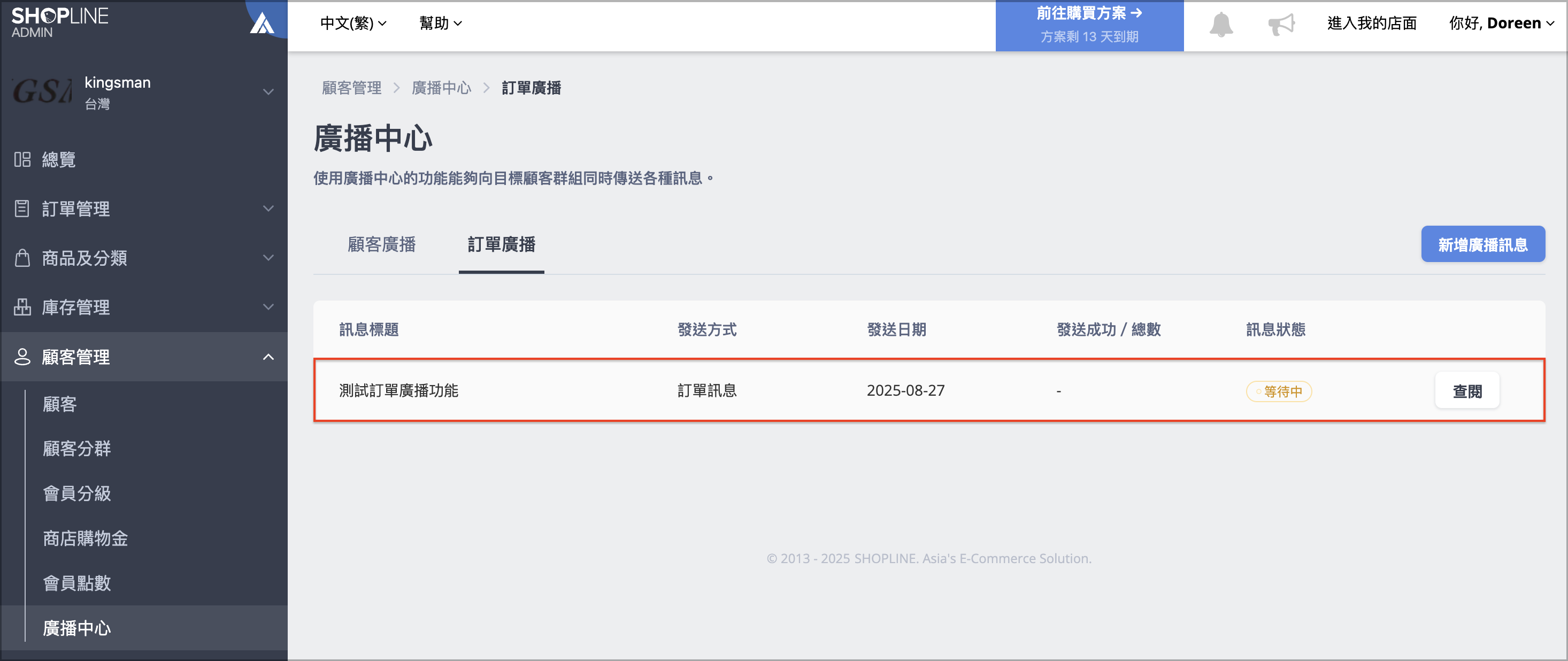
Task: Click the 新增廣播訊息 button
Action: point(1483,245)
